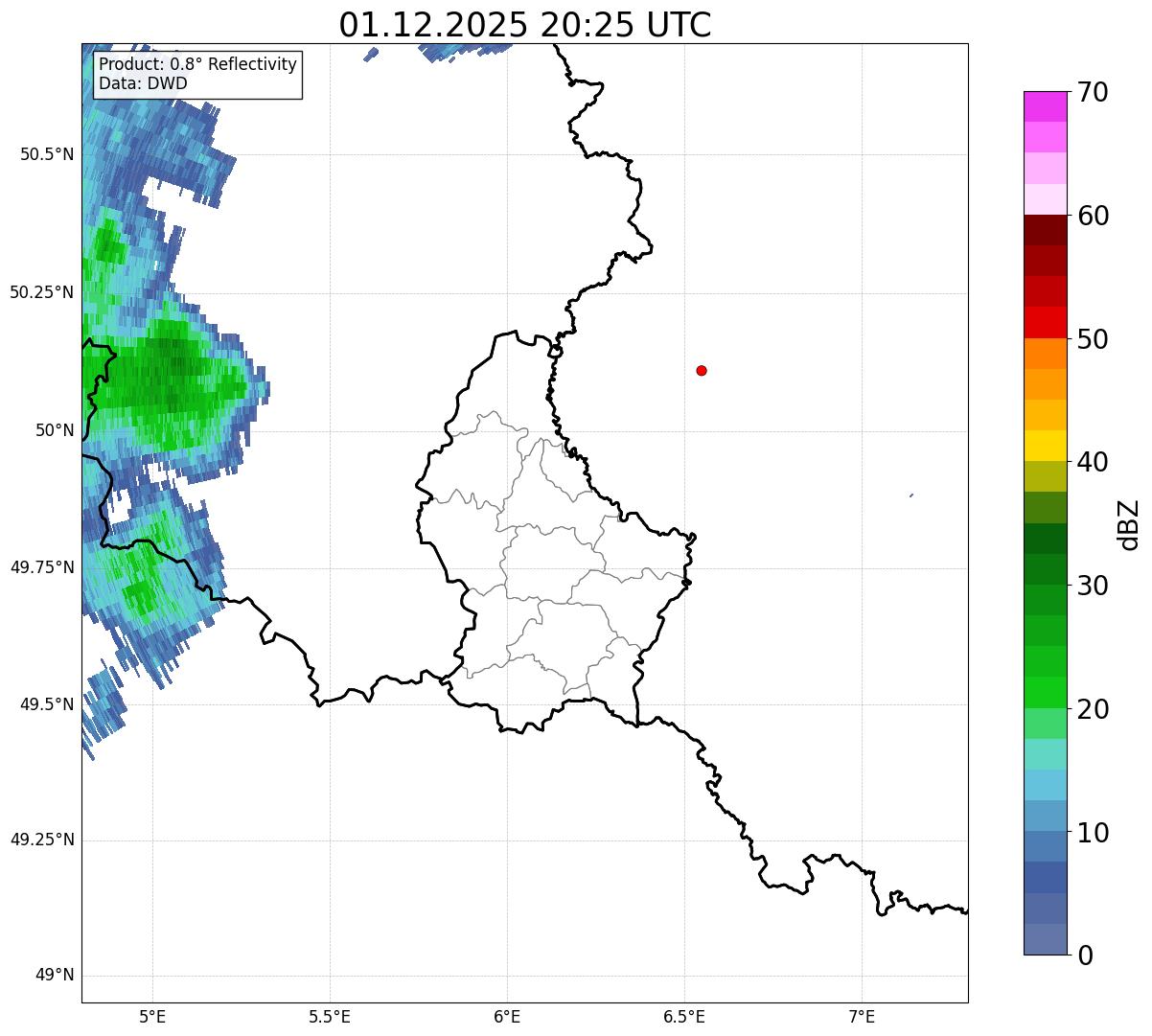Click the 5.5°E longitude label
Image resolution: width=1152 pixels, height=1036 pixels.
point(330,1017)
